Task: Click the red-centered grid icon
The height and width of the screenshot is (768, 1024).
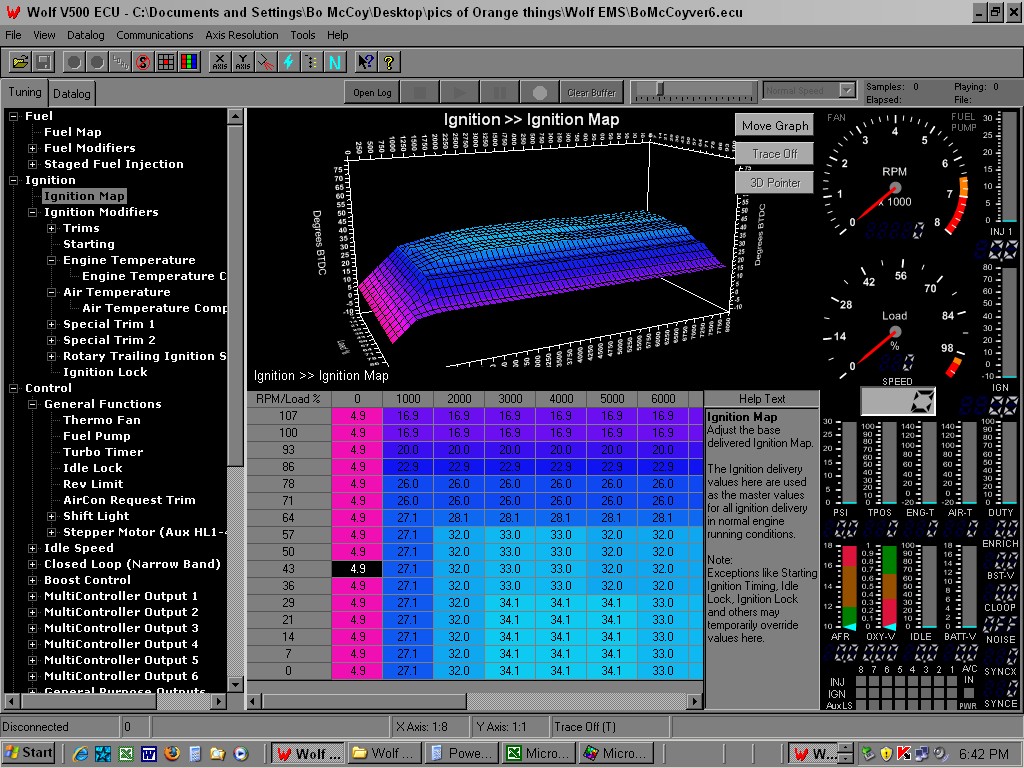Action: pos(166,62)
